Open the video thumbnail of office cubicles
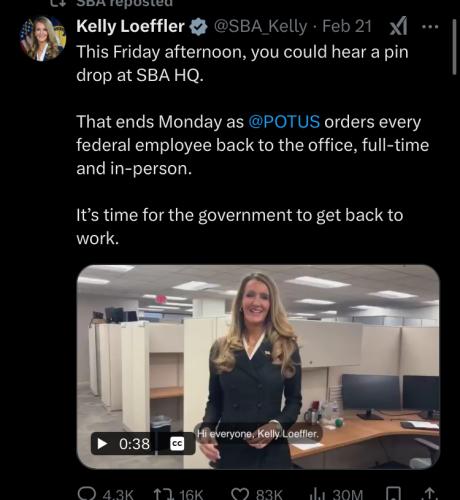 258,367
